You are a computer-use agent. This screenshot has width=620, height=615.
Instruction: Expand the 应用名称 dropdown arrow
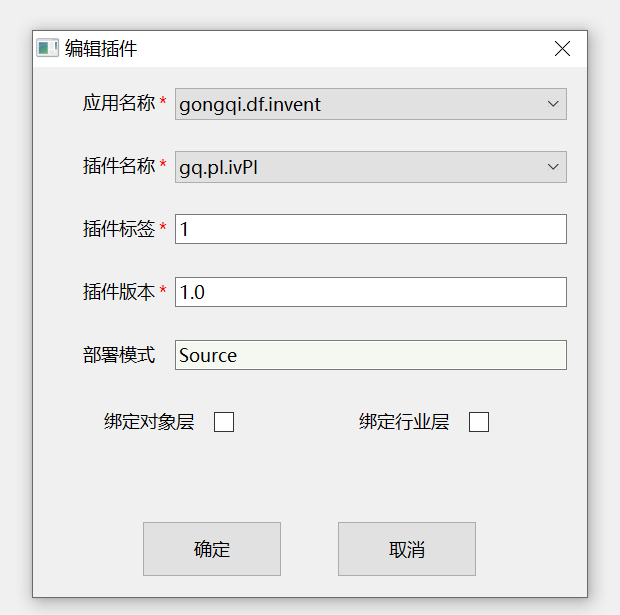point(553,104)
